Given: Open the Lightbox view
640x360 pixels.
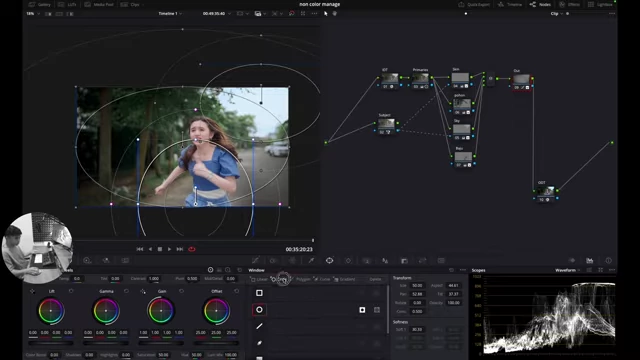Looking at the screenshot, I should tap(600, 4).
